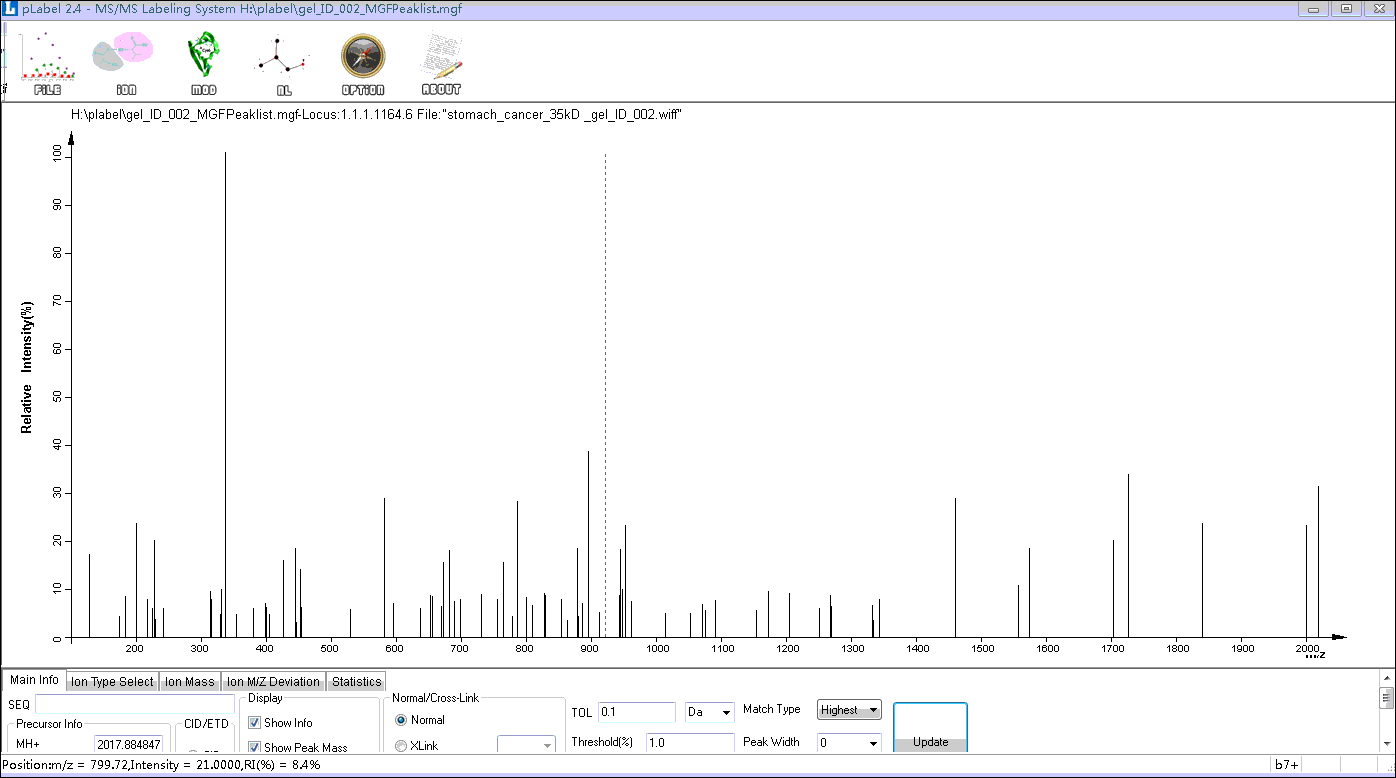Click the b7+ status bar entry
This screenshot has width=1396, height=778.
pyautogui.click(x=1286, y=765)
